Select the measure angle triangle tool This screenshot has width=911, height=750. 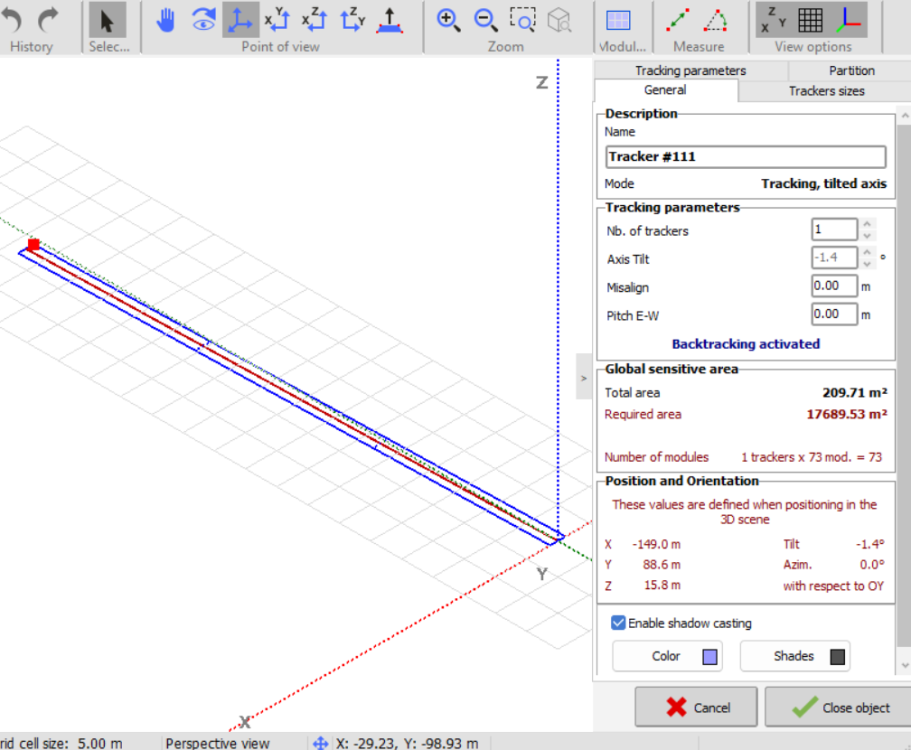click(716, 20)
